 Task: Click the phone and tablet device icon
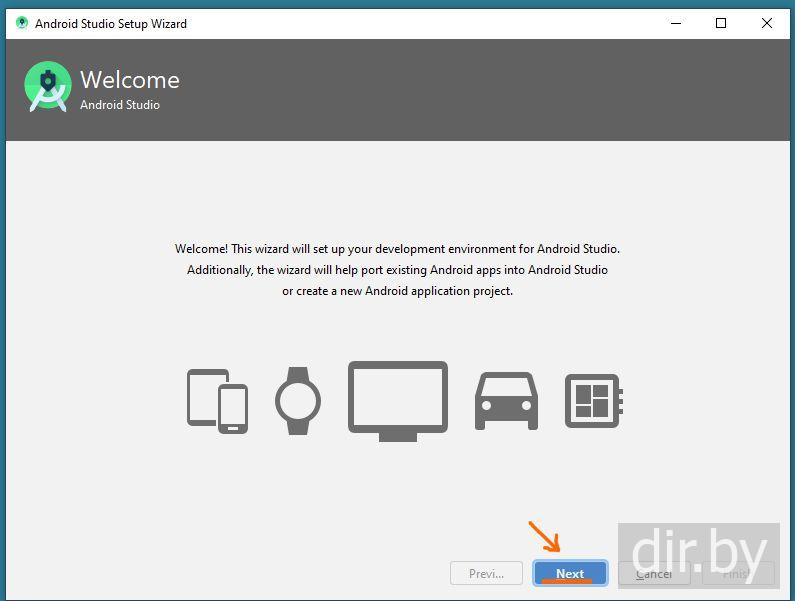pos(217,400)
